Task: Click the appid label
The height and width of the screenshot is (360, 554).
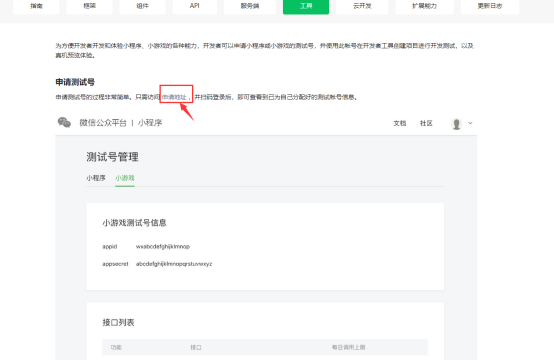Action: 110,247
